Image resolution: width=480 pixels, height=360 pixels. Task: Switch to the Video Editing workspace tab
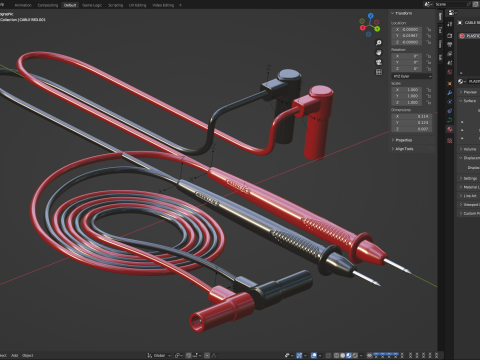pyautogui.click(x=163, y=5)
